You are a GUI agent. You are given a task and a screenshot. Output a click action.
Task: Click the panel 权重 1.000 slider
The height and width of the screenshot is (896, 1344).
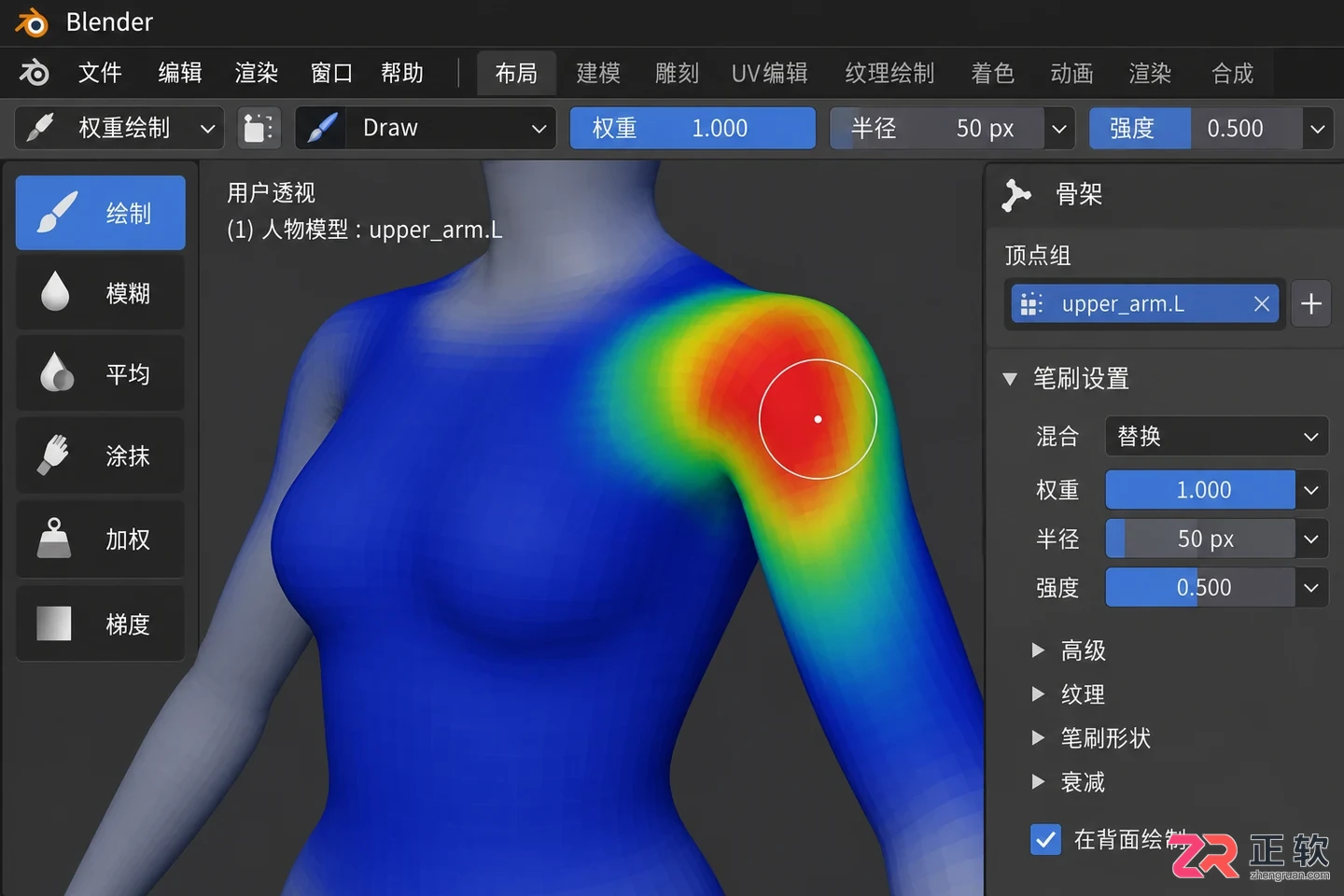(1200, 489)
